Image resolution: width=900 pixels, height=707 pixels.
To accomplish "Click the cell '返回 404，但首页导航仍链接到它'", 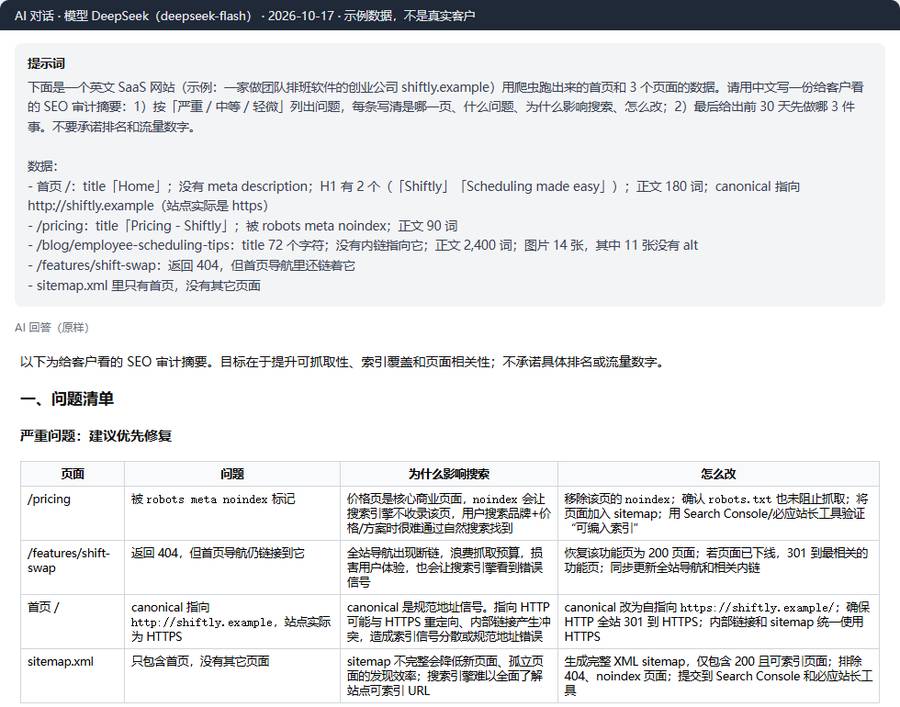I will click(232, 567).
